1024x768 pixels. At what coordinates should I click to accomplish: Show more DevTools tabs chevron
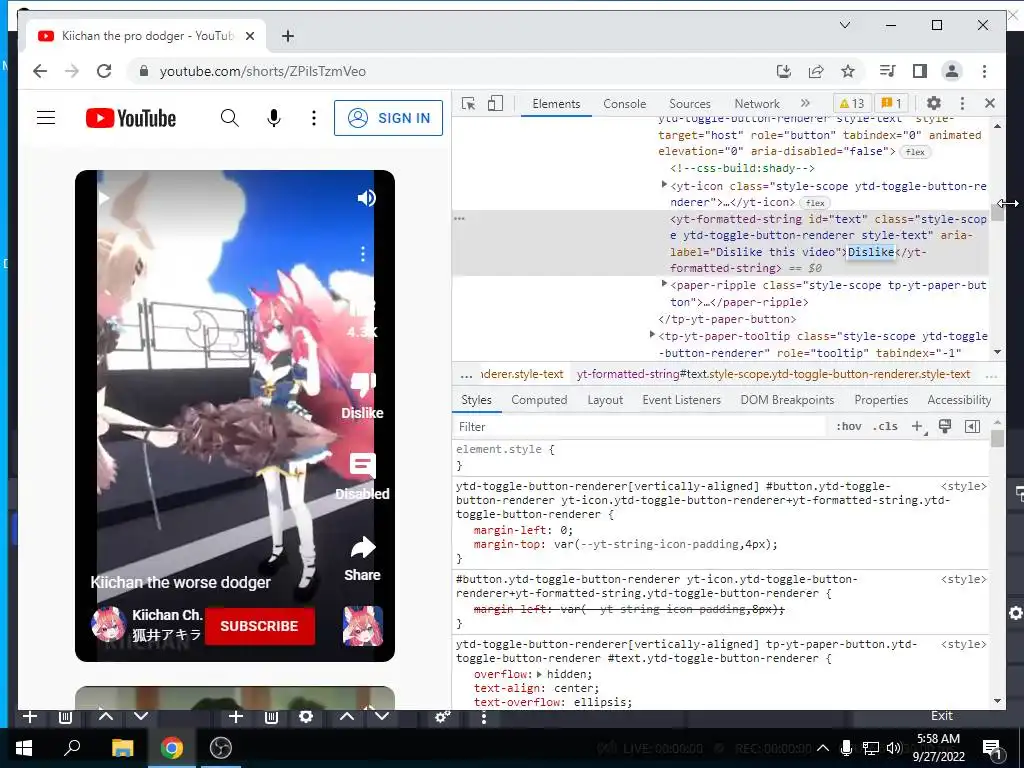(805, 103)
